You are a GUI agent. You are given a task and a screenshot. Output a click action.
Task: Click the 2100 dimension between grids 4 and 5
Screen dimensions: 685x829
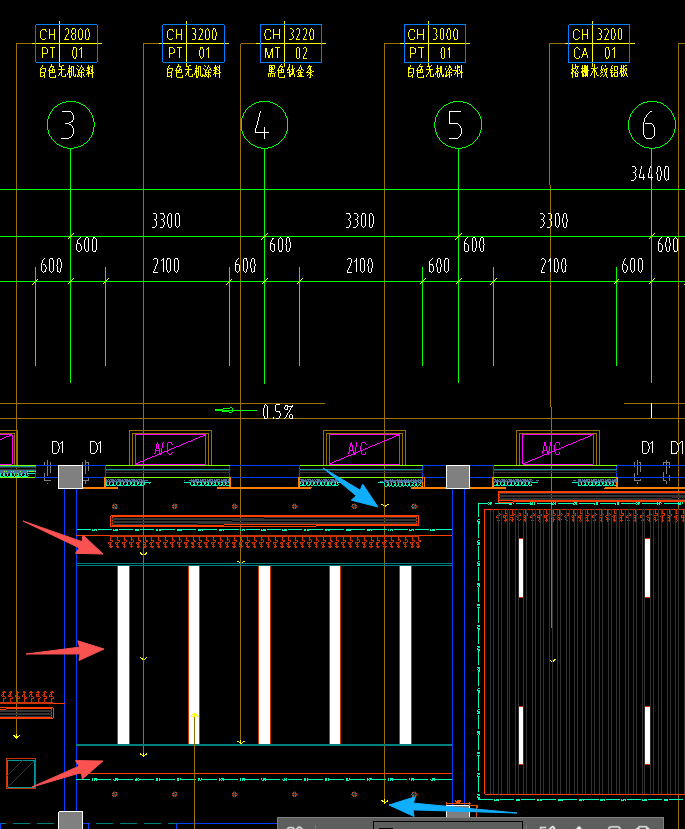pos(360,265)
